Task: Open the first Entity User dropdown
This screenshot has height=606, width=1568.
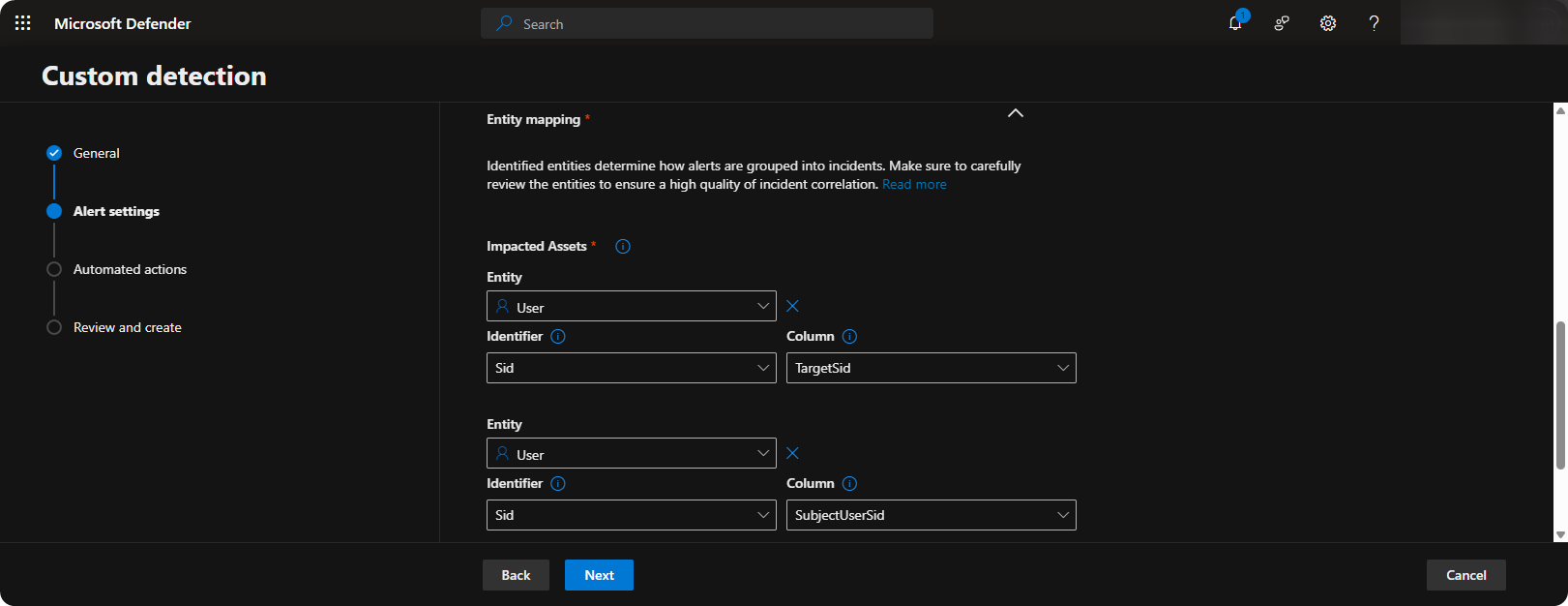Action: click(x=631, y=307)
